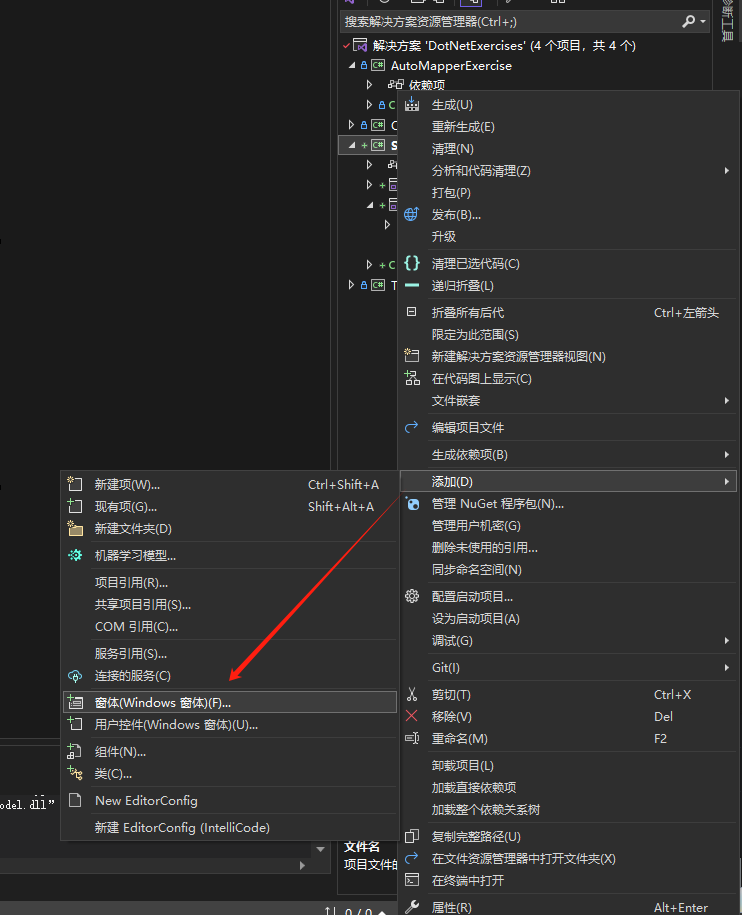The image size is (742, 915).
Task: Click the Class (类) icon
Action: point(75,773)
